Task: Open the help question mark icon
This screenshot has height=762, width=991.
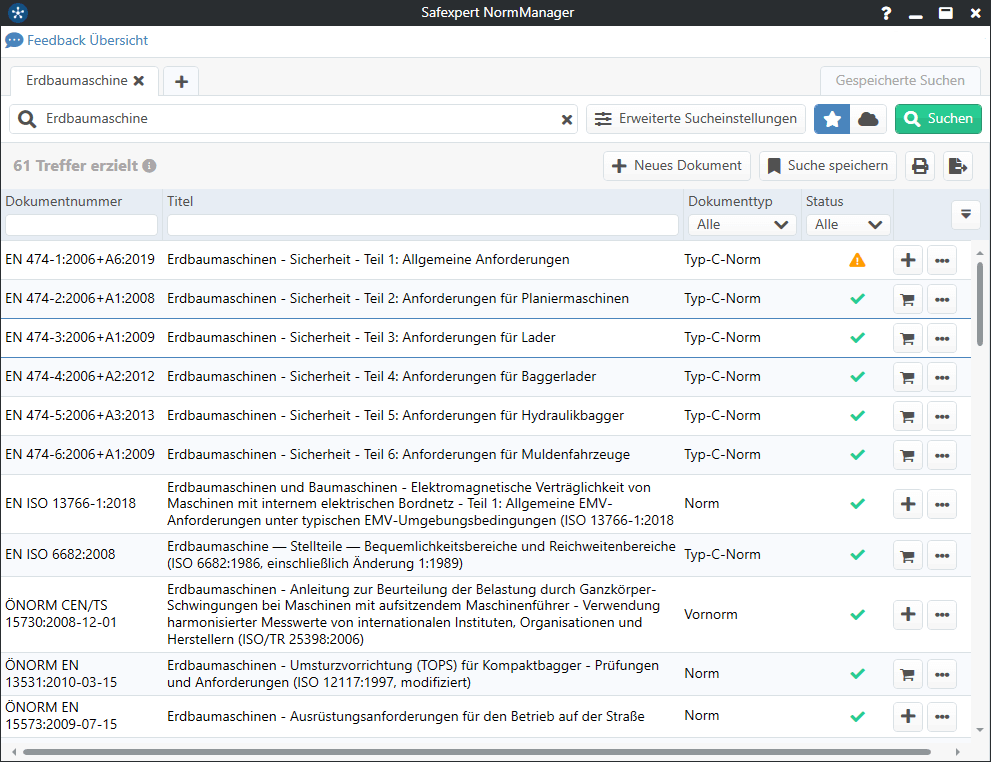Action: click(x=886, y=13)
